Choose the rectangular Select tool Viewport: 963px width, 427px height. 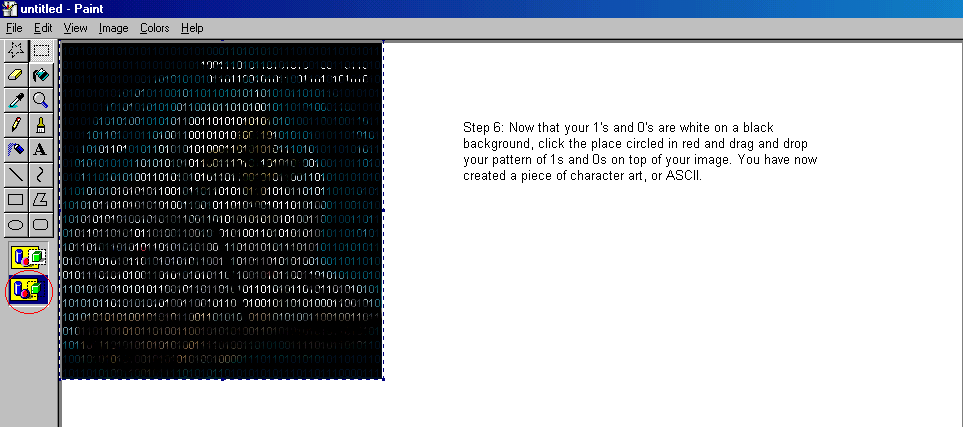click(41, 50)
